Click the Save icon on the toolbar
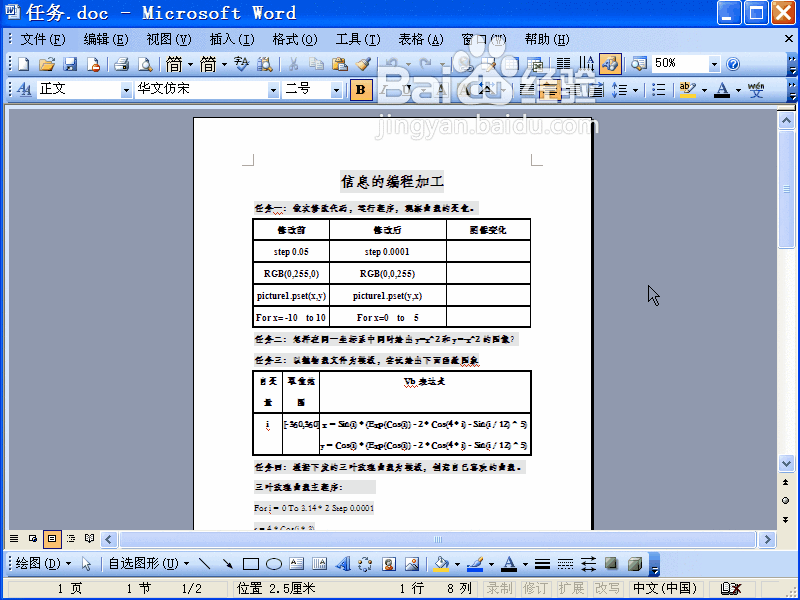This screenshot has height=600, width=800. tap(71, 63)
